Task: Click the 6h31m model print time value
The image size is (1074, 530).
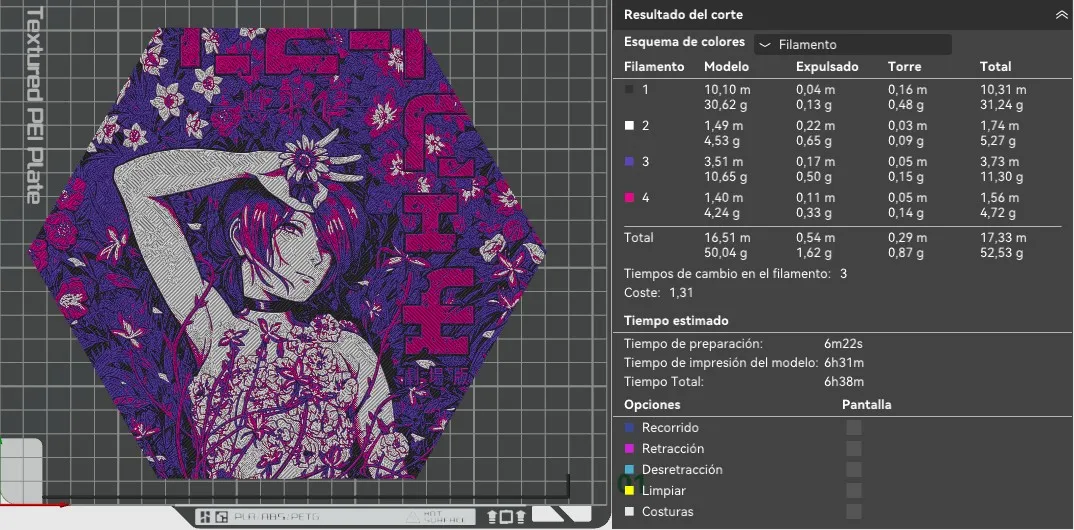Action: point(844,363)
